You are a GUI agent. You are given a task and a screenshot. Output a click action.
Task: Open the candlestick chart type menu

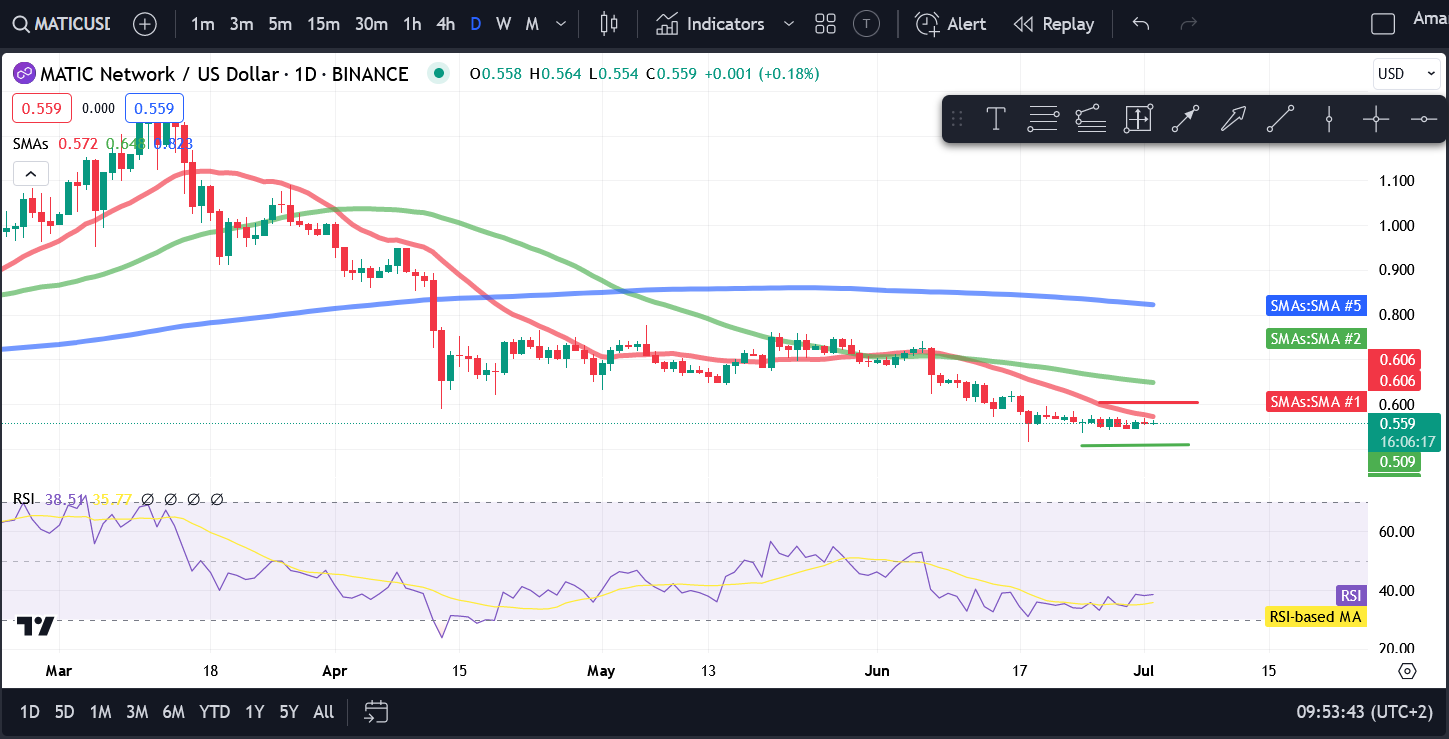(608, 24)
